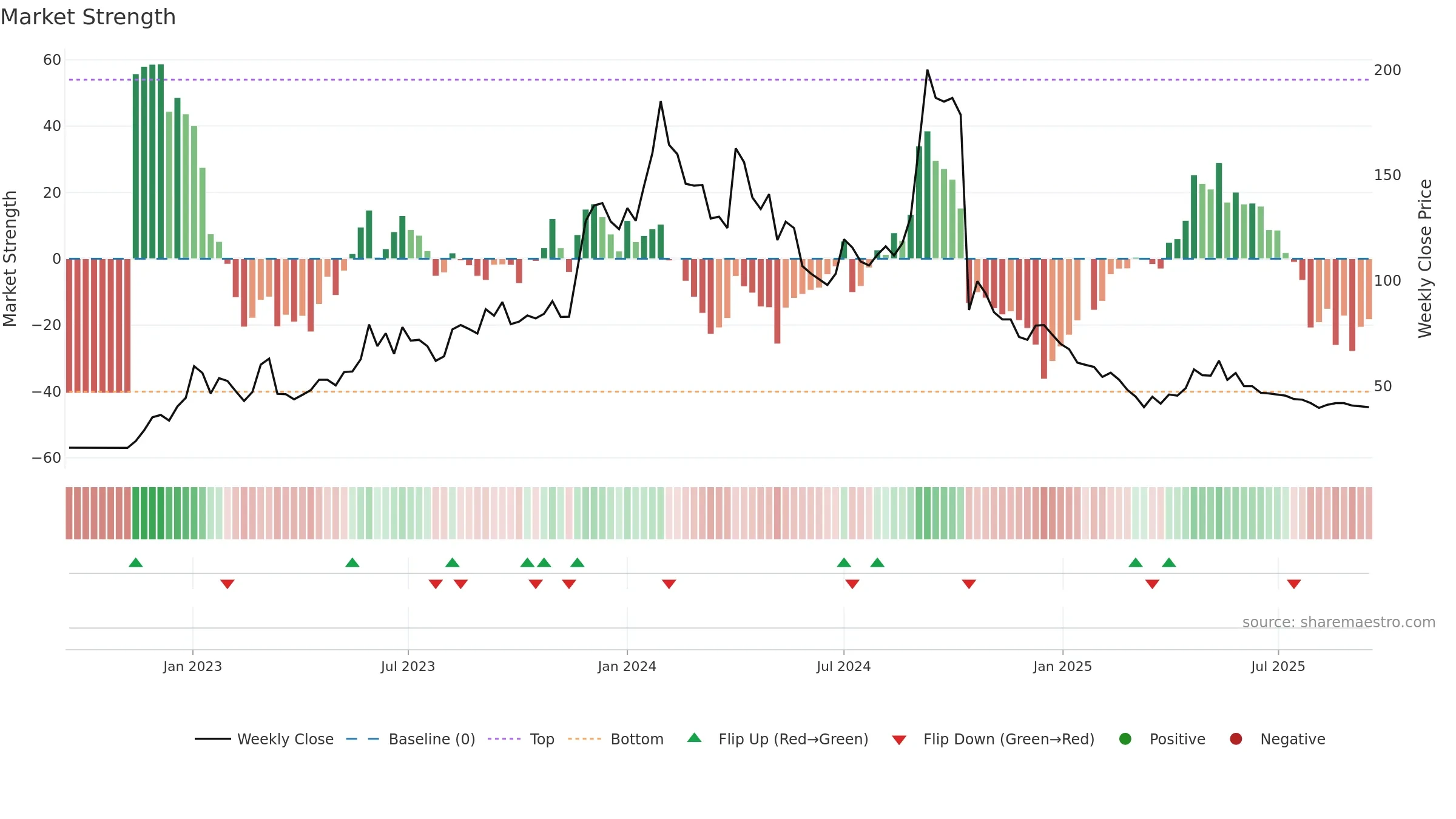Click the vertical Market Strength axis title
Screen dimensions: 1456x819
point(10,258)
